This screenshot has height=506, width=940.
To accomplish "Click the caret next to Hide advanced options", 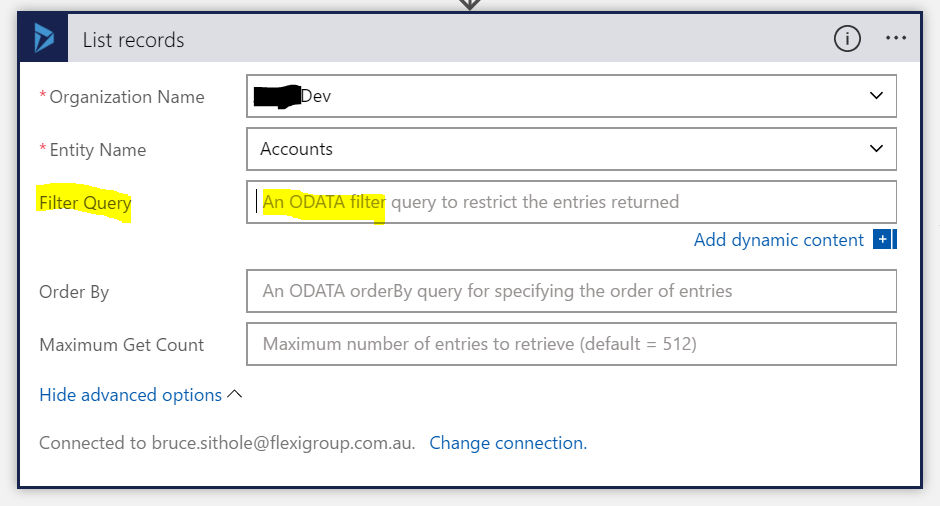I will pyautogui.click(x=235, y=394).
